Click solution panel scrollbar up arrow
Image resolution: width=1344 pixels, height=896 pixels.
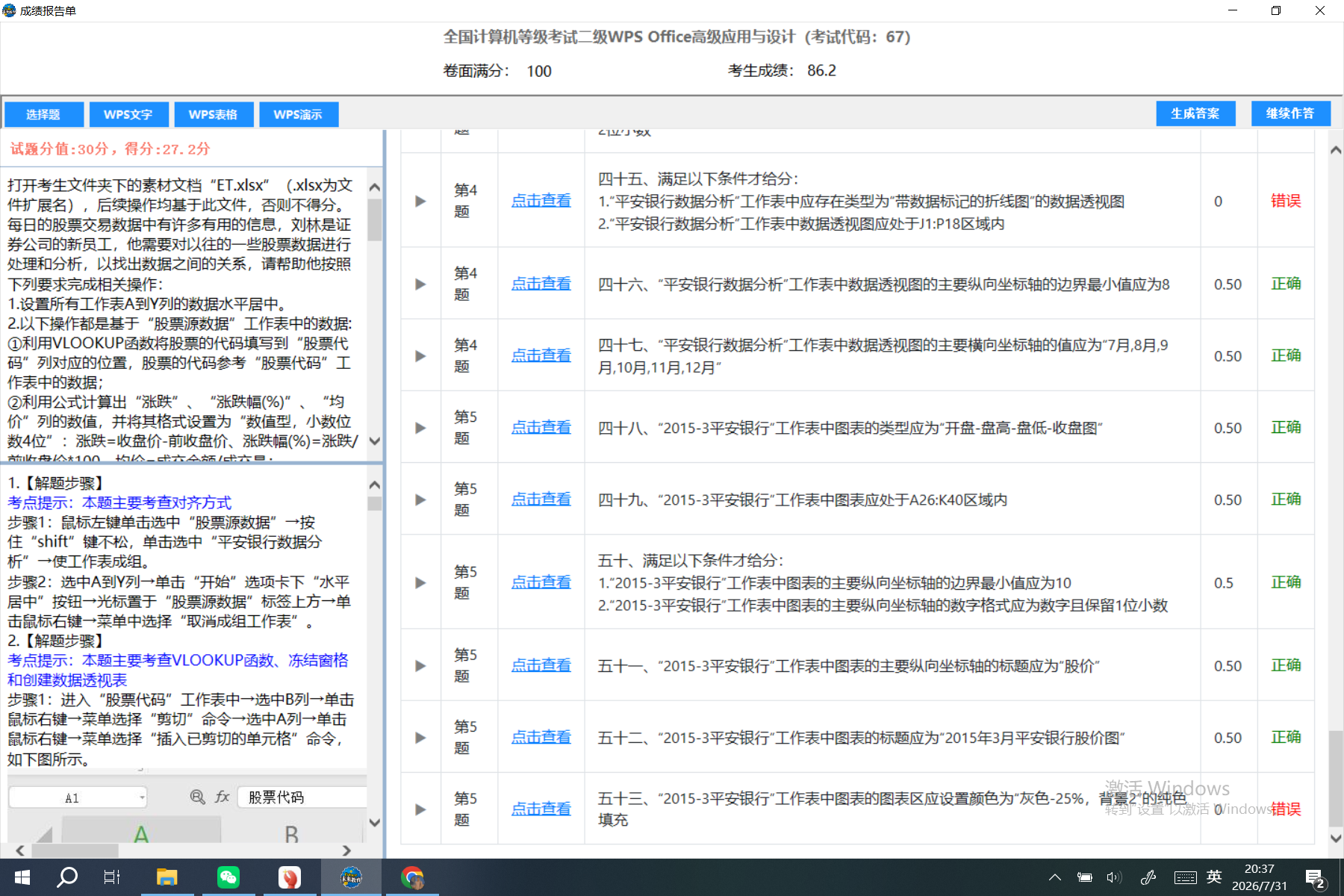click(375, 485)
